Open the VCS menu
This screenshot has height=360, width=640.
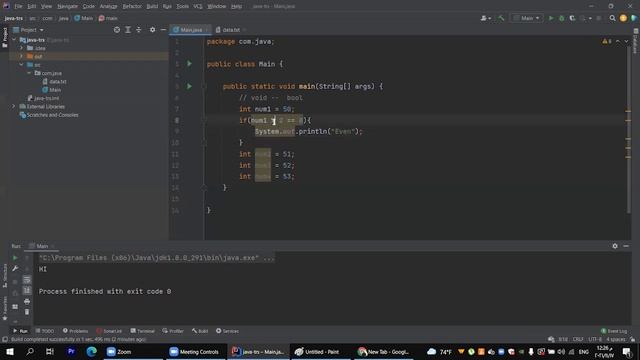pos(198,6)
